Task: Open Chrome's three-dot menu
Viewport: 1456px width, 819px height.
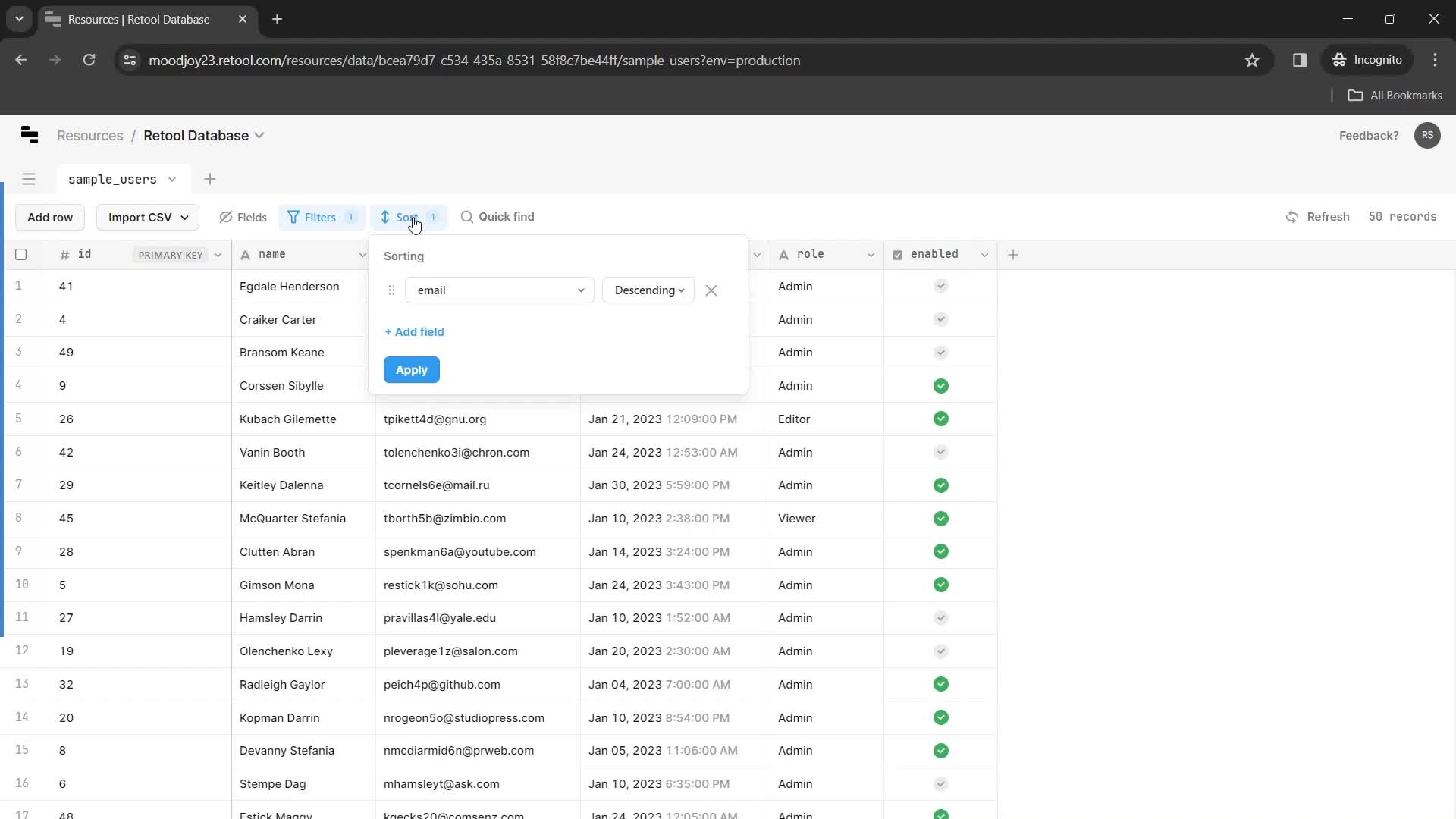Action: click(1435, 60)
